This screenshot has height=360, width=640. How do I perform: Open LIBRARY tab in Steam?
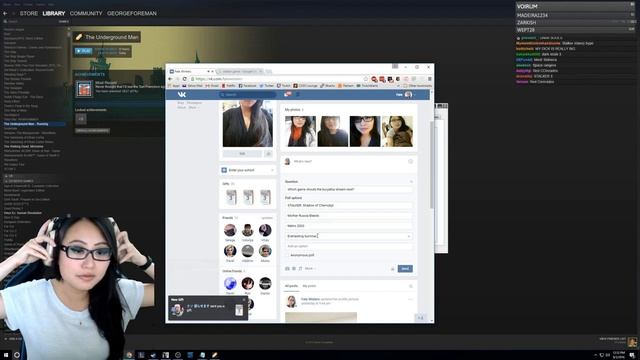[x=54, y=13]
